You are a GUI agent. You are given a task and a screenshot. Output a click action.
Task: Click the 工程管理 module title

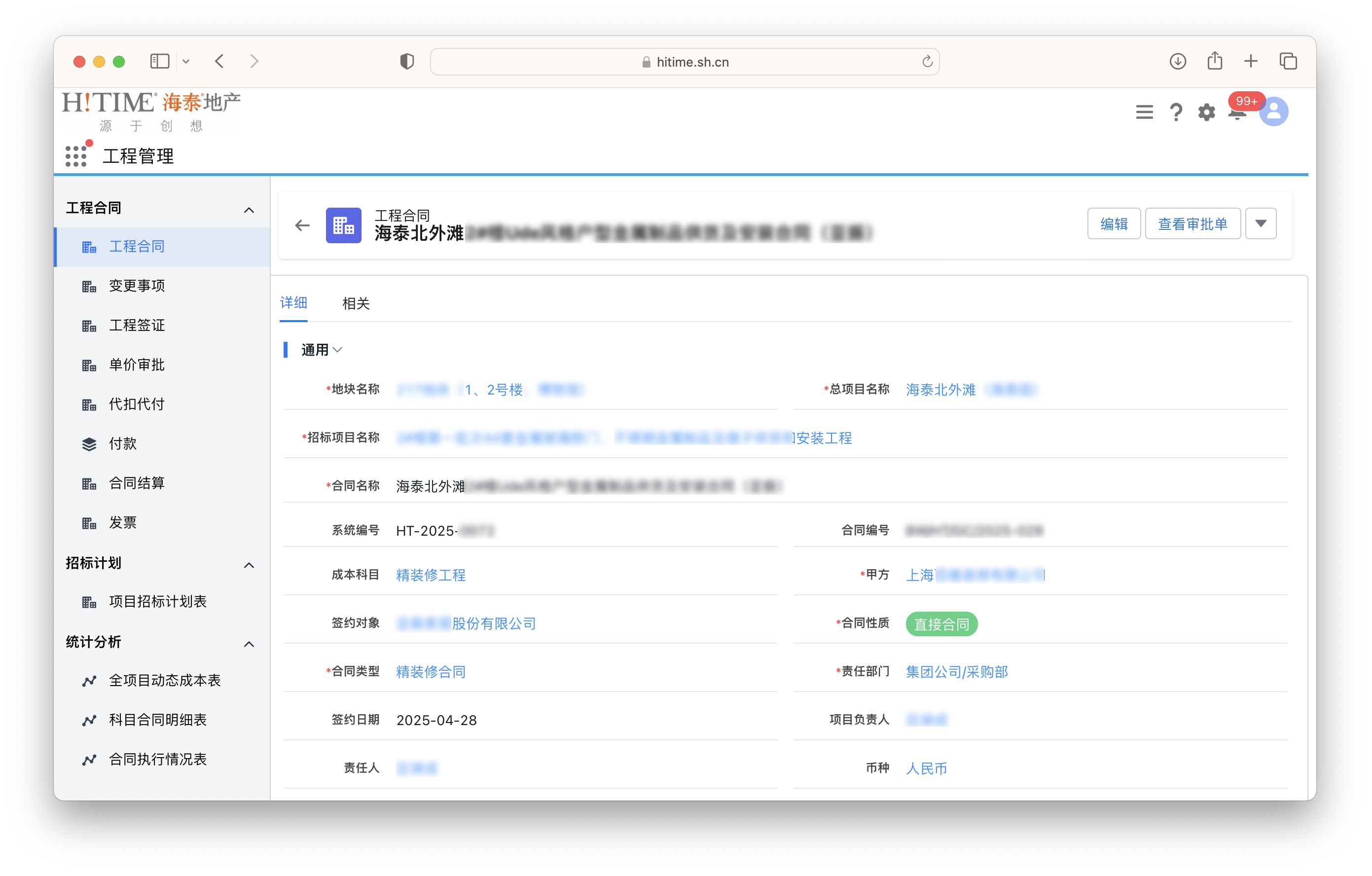click(138, 155)
